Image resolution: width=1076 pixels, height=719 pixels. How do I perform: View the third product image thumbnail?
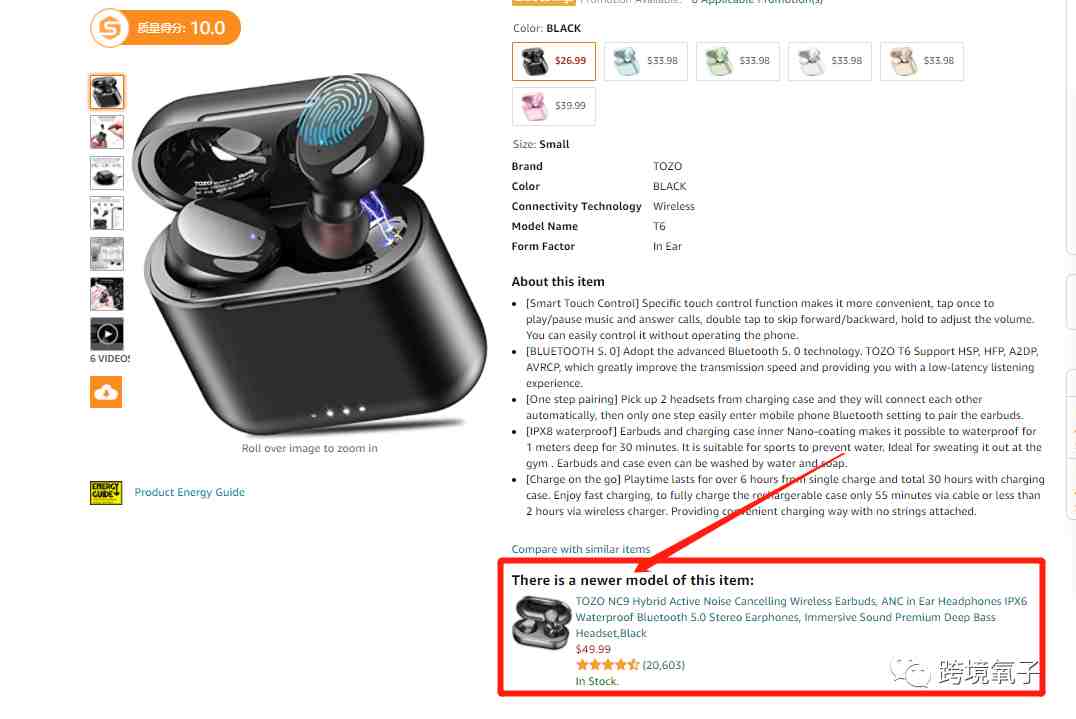click(x=107, y=172)
